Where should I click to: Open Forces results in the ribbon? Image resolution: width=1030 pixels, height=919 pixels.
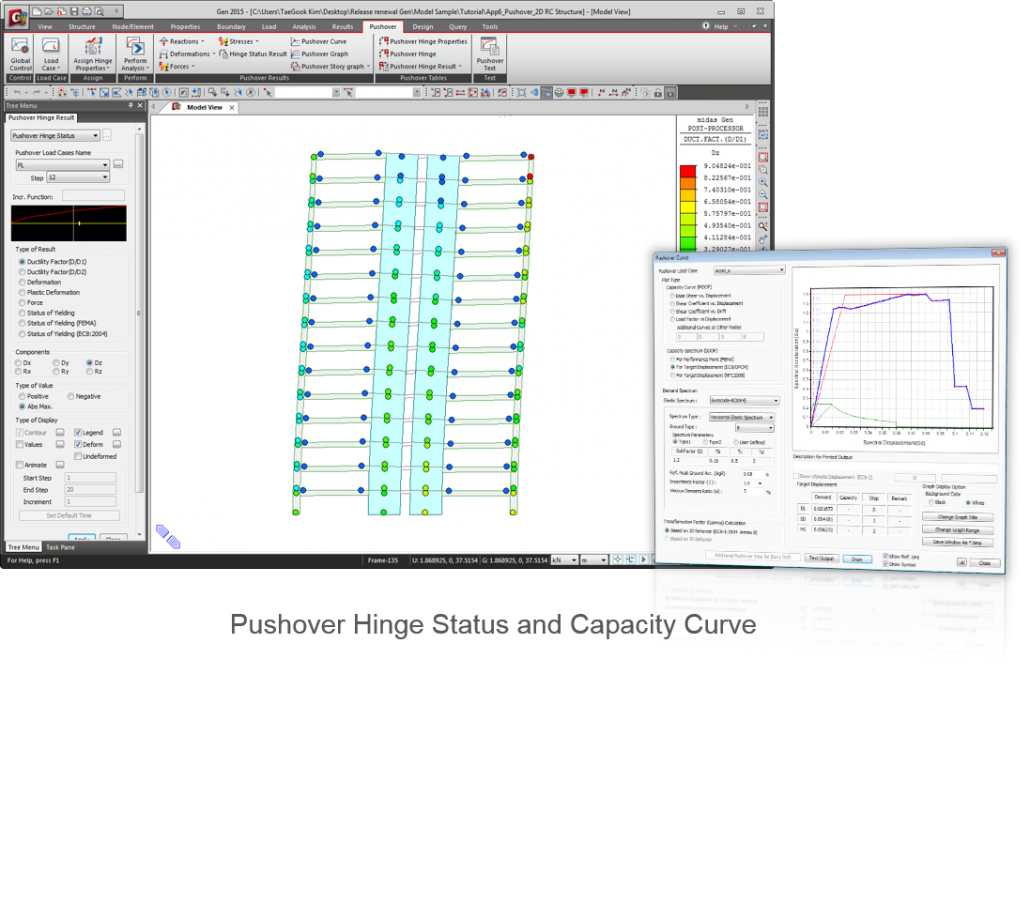(177, 66)
